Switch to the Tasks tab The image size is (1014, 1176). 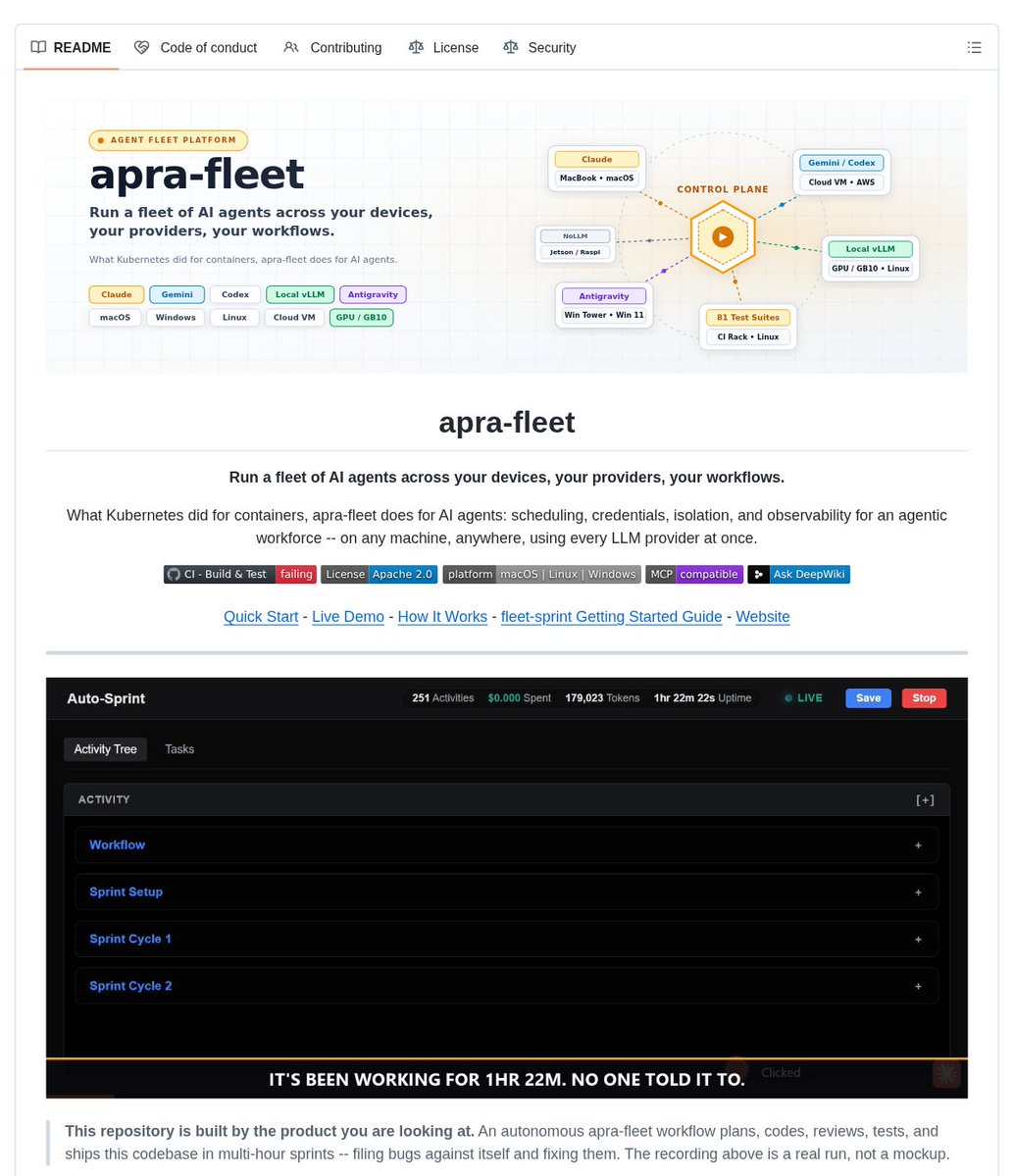[179, 749]
